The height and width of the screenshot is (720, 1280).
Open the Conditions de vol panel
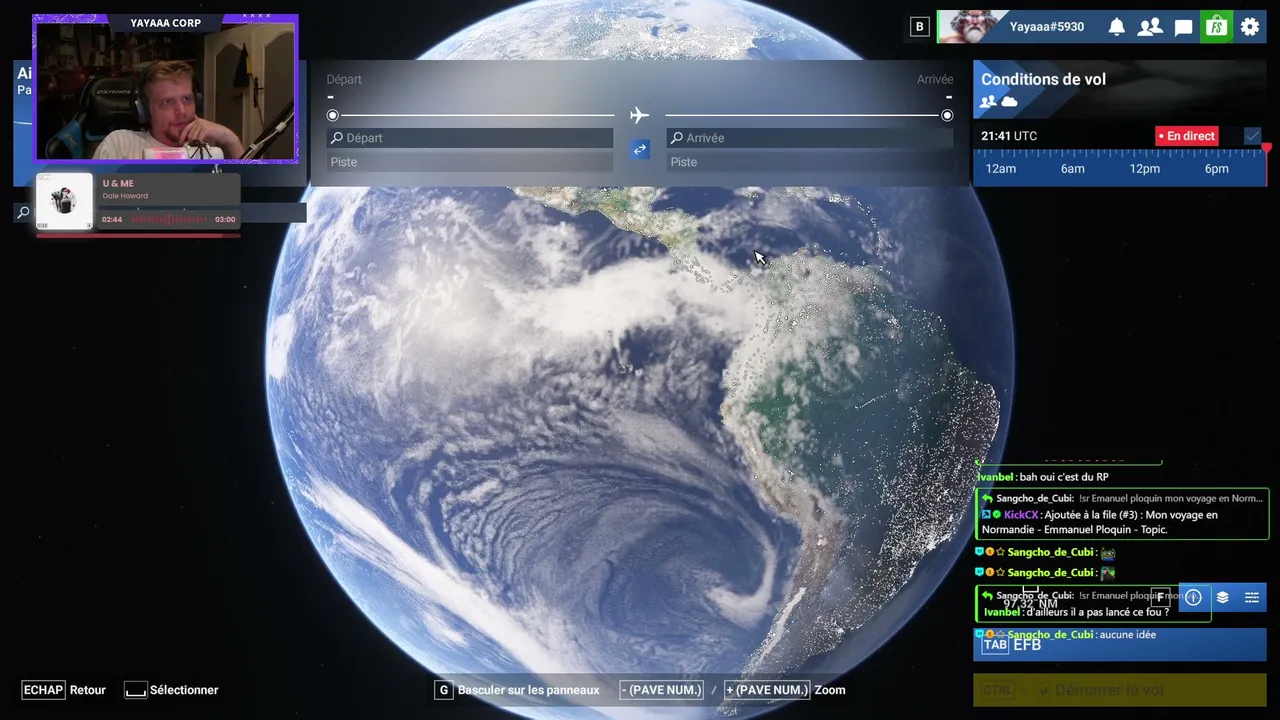(1120, 90)
